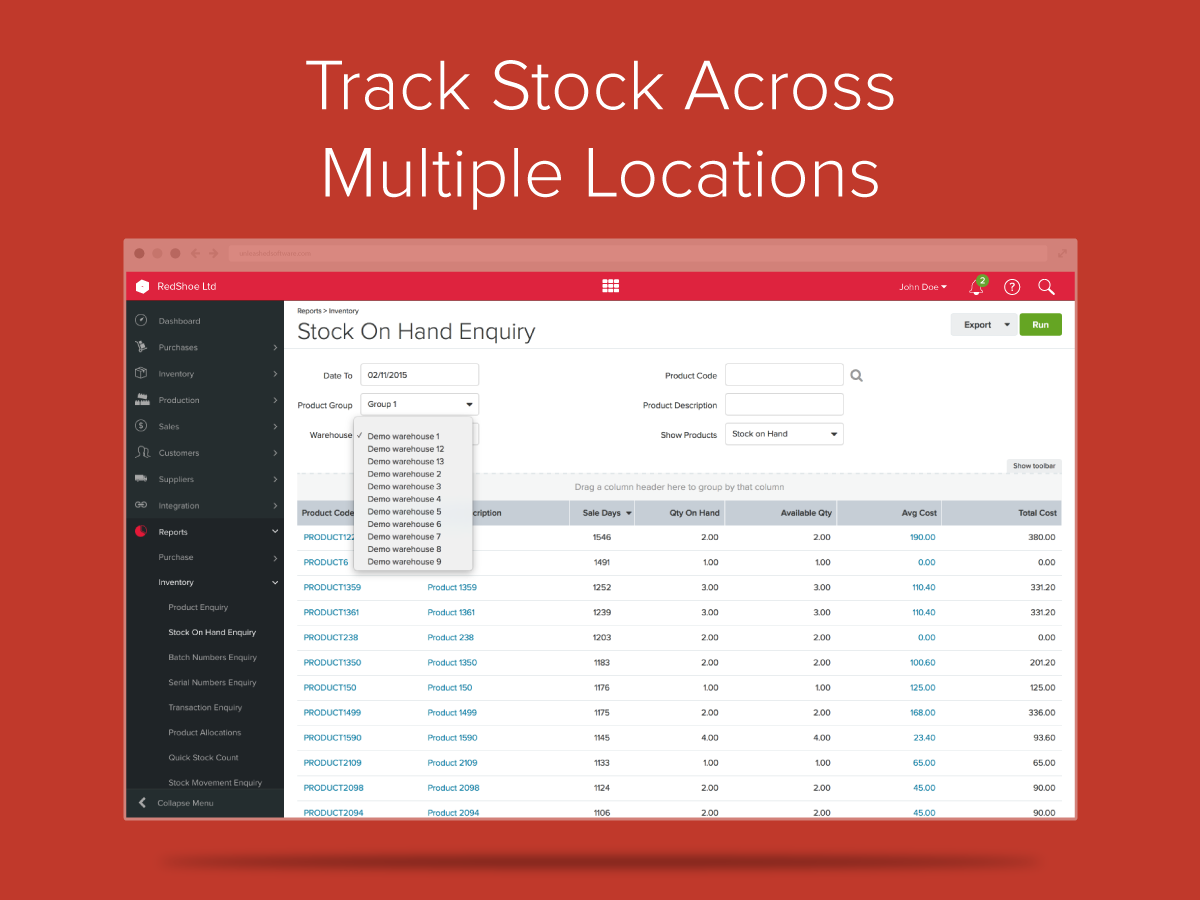The image size is (1200, 900).
Task: Open Product Enquiry report
Action: point(198,607)
